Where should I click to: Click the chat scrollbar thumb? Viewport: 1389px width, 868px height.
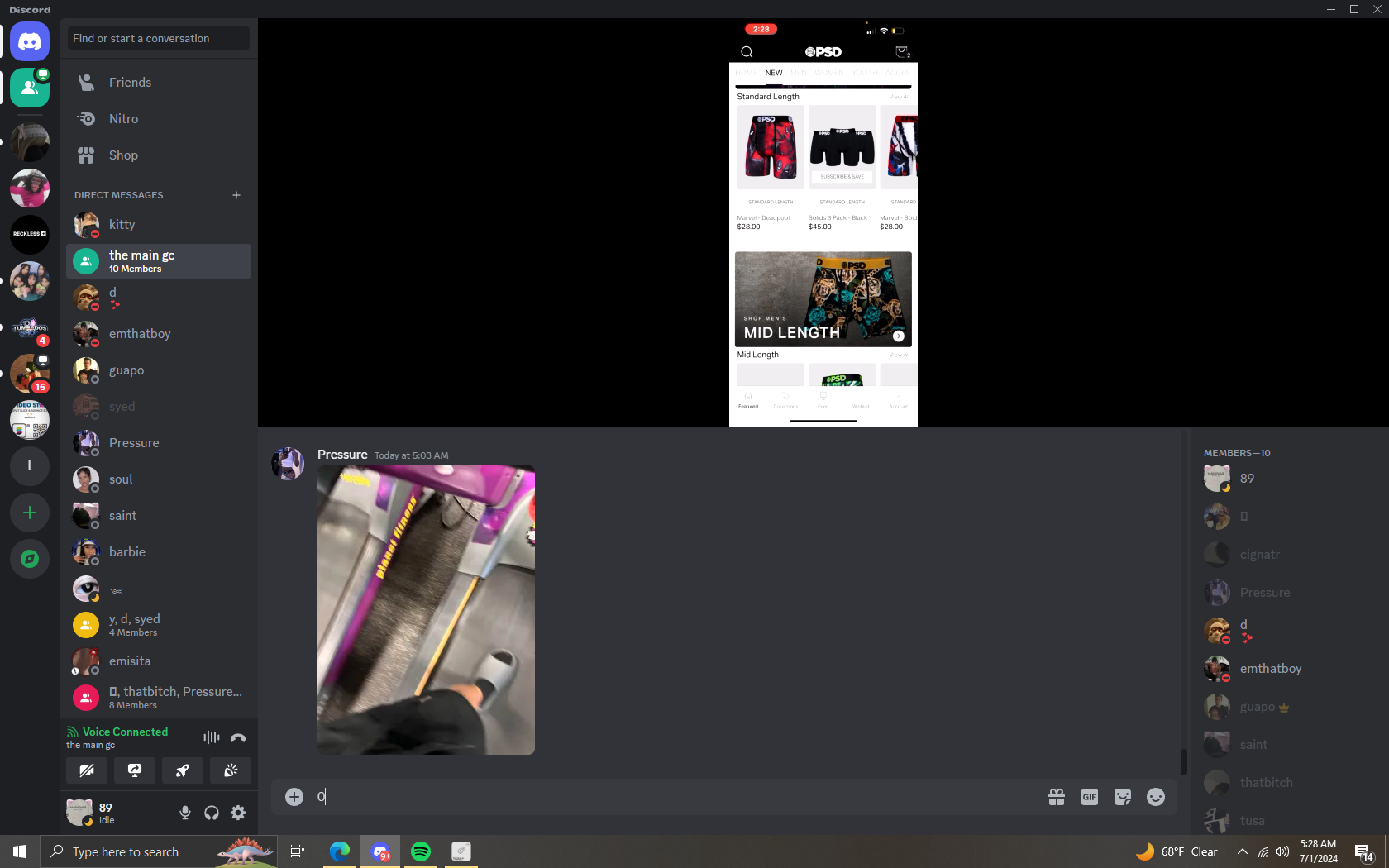point(1183,762)
